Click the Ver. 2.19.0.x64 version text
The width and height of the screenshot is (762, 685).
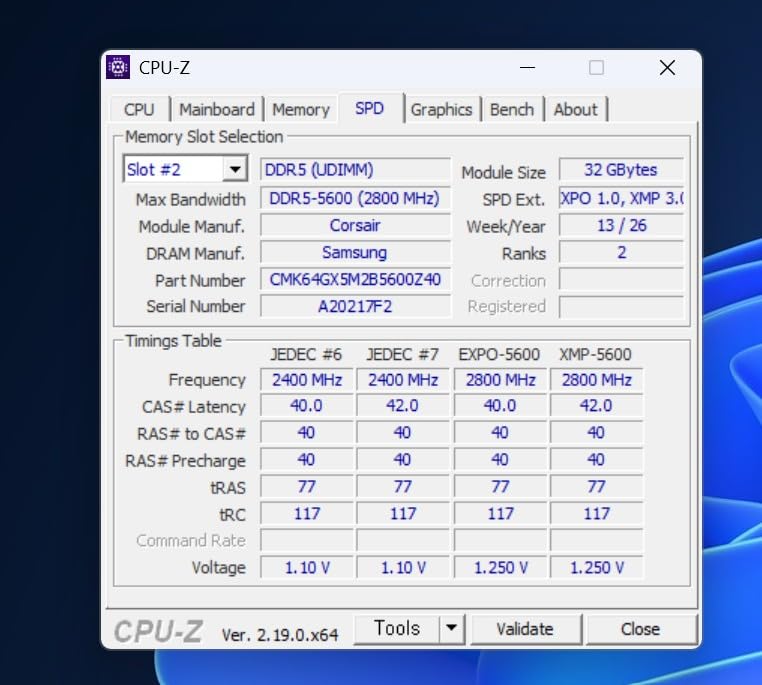280,634
